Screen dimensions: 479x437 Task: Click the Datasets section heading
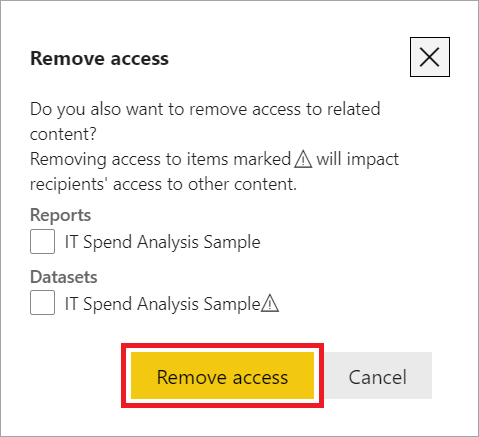(64, 277)
